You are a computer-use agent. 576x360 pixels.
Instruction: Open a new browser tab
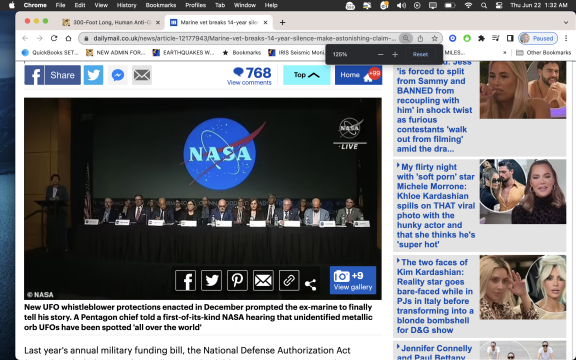coord(282,22)
